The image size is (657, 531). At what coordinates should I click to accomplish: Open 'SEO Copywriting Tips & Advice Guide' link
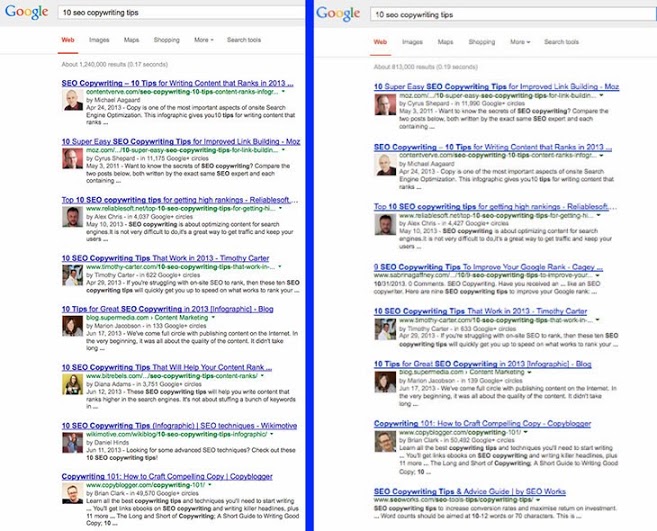pos(471,491)
